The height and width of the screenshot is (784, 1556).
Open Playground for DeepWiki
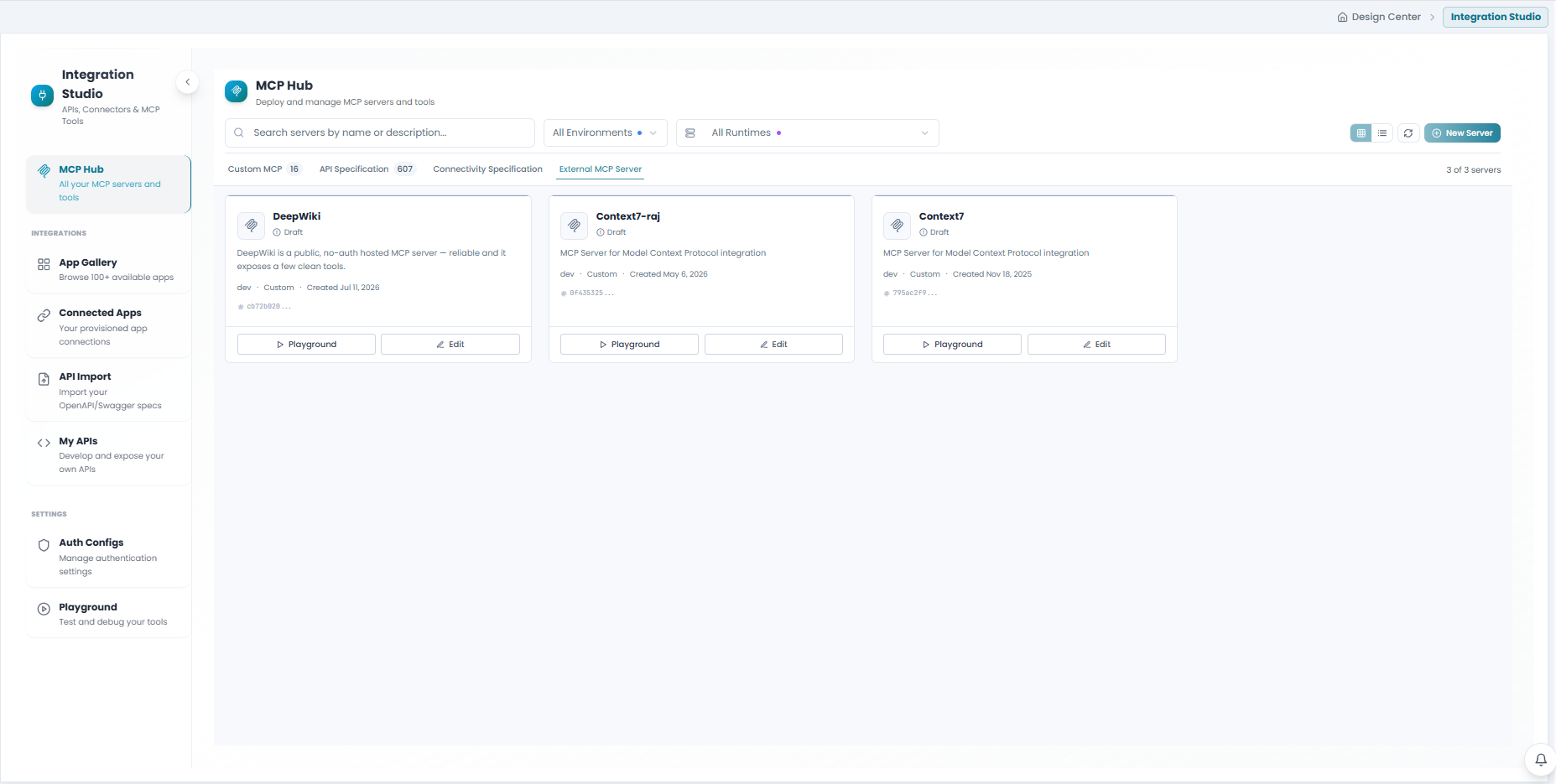pyautogui.click(x=306, y=344)
